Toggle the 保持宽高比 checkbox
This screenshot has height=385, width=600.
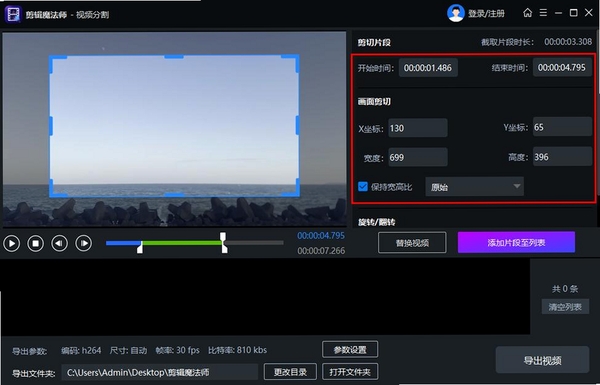point(362,186)
